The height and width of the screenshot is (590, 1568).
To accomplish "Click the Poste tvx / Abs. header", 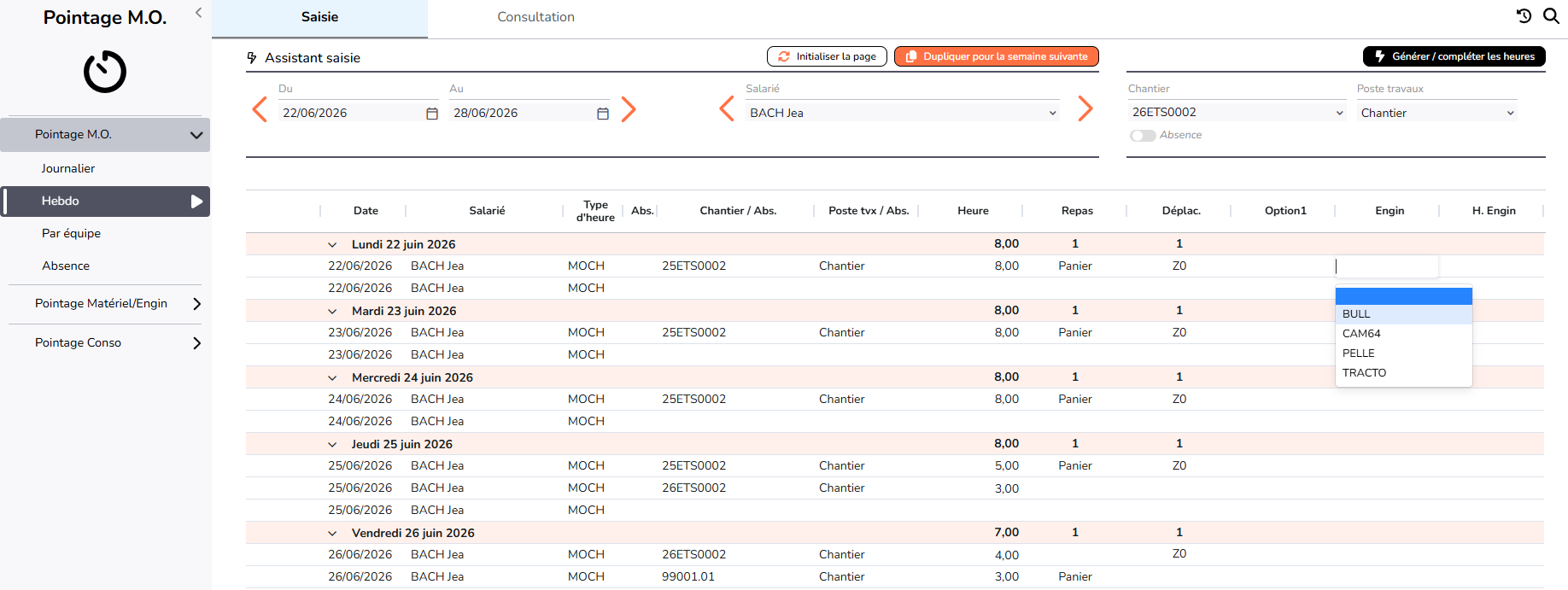I will 869,211.
